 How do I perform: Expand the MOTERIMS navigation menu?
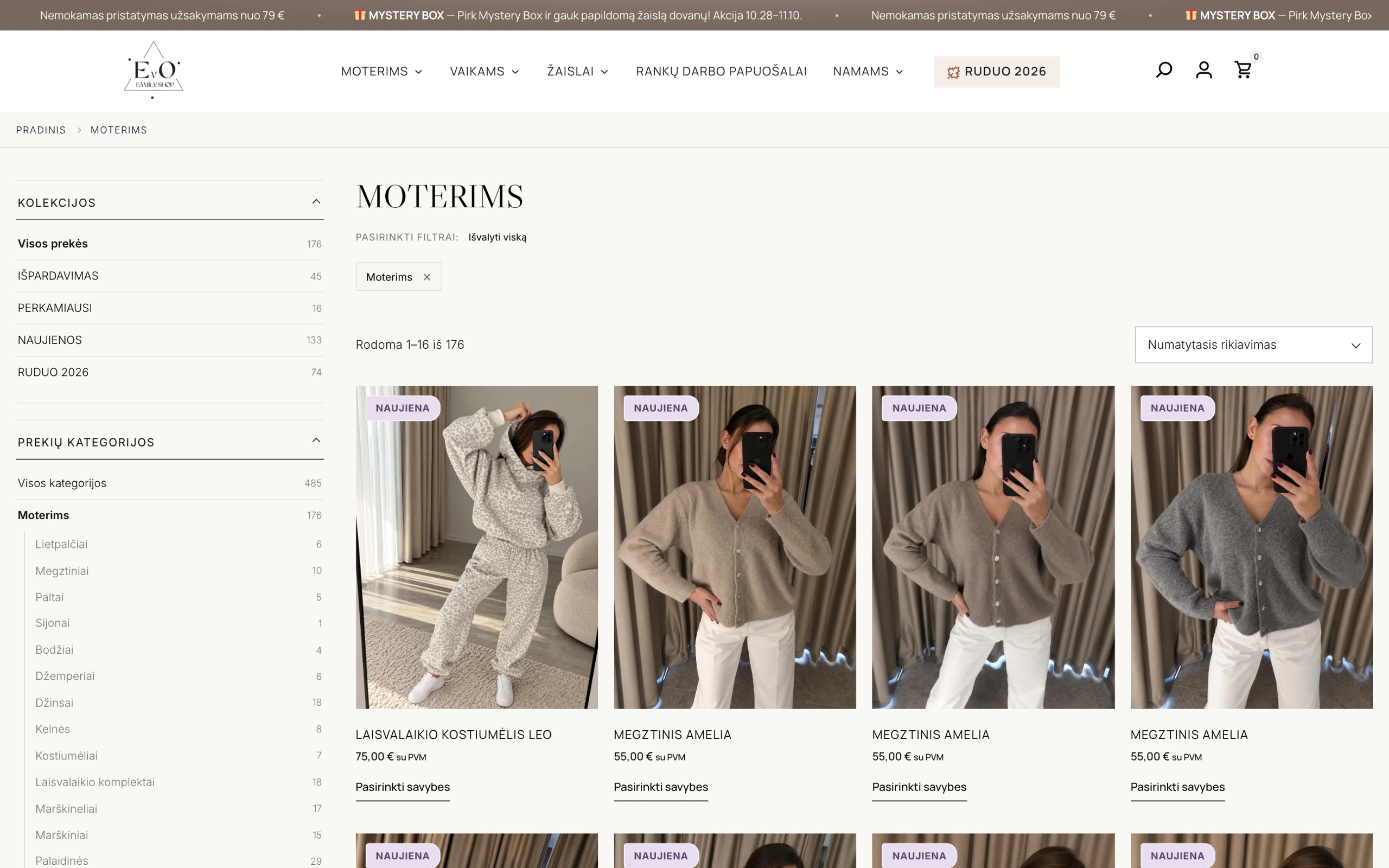381,72
